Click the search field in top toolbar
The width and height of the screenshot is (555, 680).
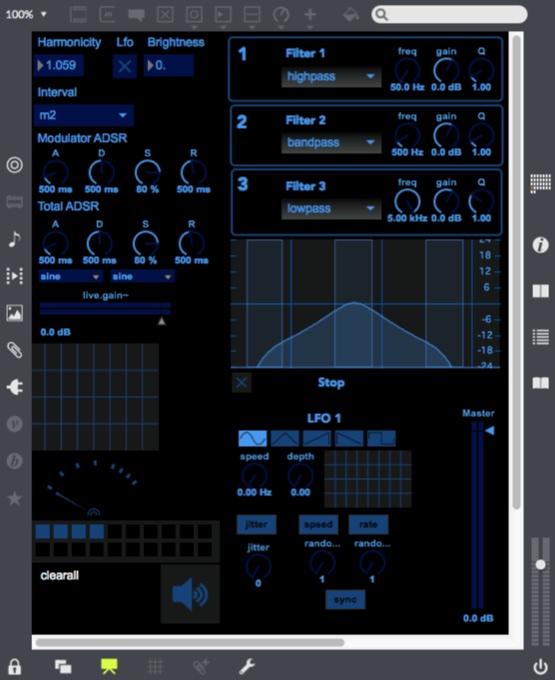tap(449, 14)
